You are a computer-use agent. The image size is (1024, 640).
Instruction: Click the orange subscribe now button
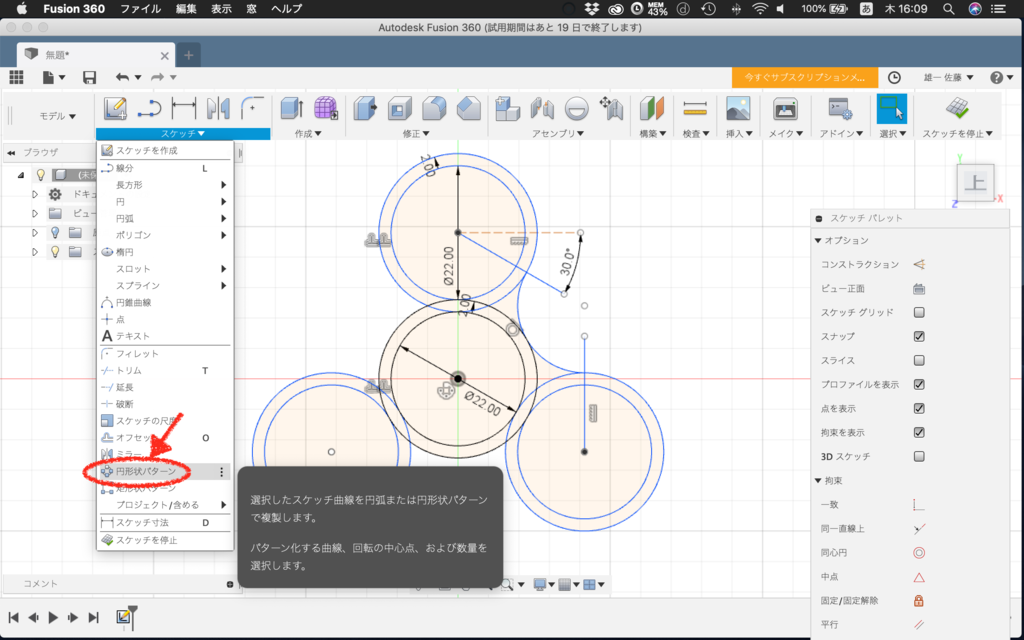pos(805,78)
